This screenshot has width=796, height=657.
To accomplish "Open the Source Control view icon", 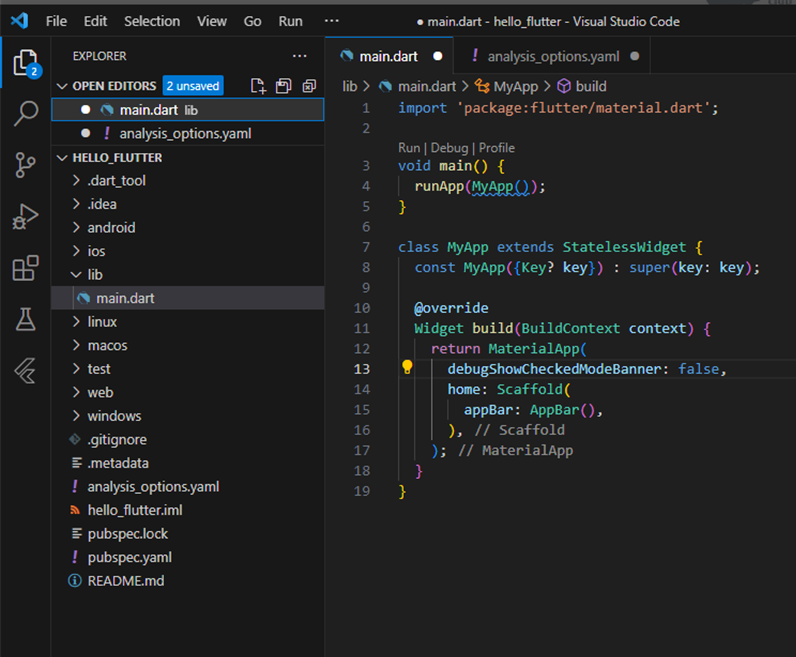I will [x=25, y=165].
